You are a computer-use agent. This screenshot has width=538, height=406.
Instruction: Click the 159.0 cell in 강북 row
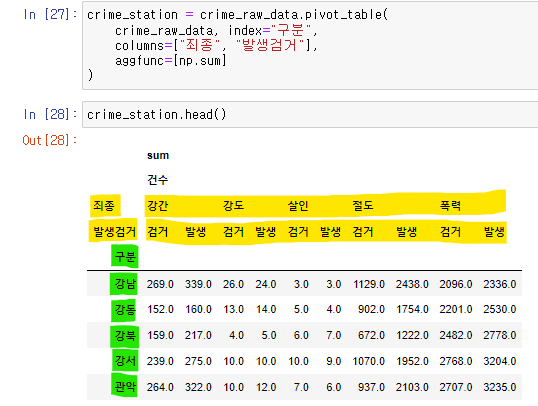tap(160, 335)
